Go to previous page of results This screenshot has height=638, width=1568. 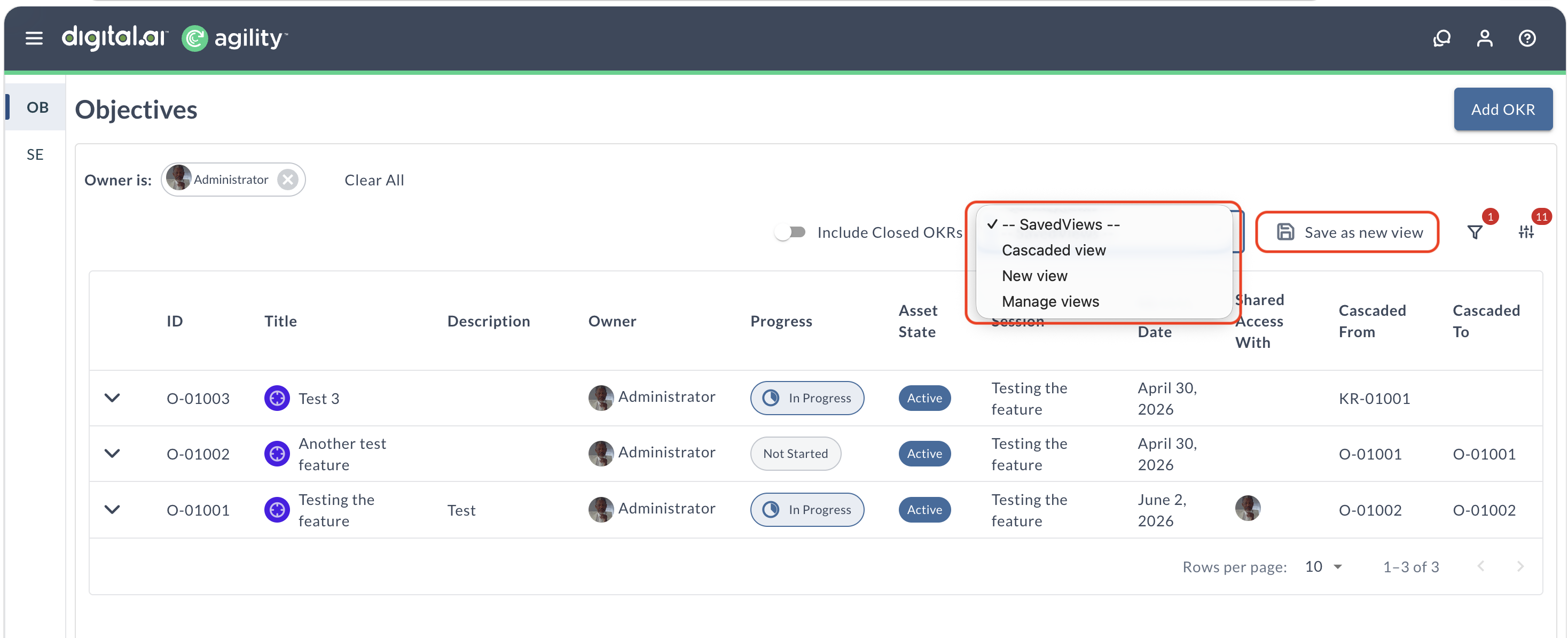point(1481,566)
